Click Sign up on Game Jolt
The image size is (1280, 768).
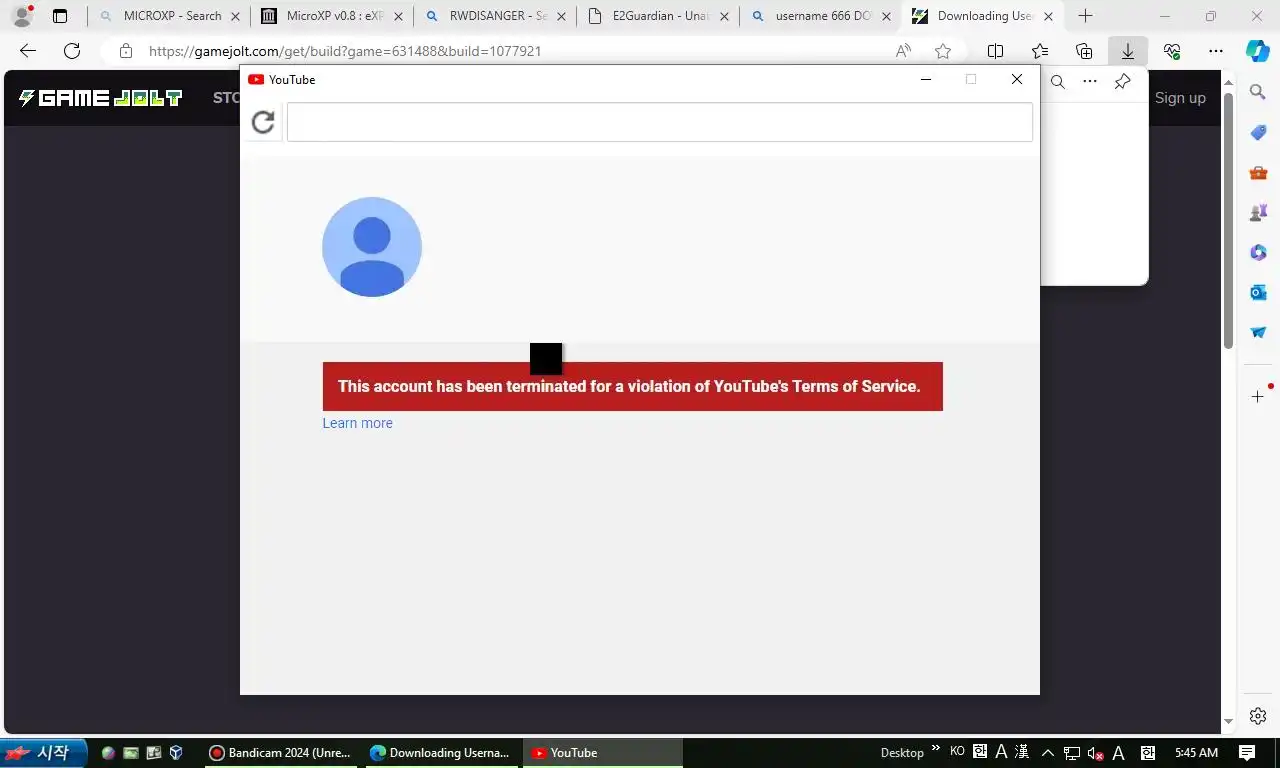point(1180,98)
